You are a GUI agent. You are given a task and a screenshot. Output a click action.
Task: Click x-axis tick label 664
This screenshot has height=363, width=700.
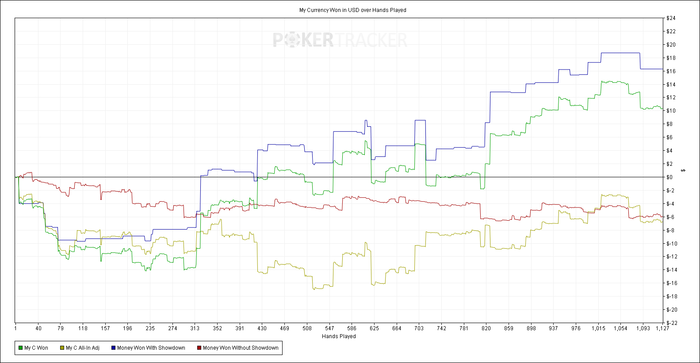(x=396, y=329)
